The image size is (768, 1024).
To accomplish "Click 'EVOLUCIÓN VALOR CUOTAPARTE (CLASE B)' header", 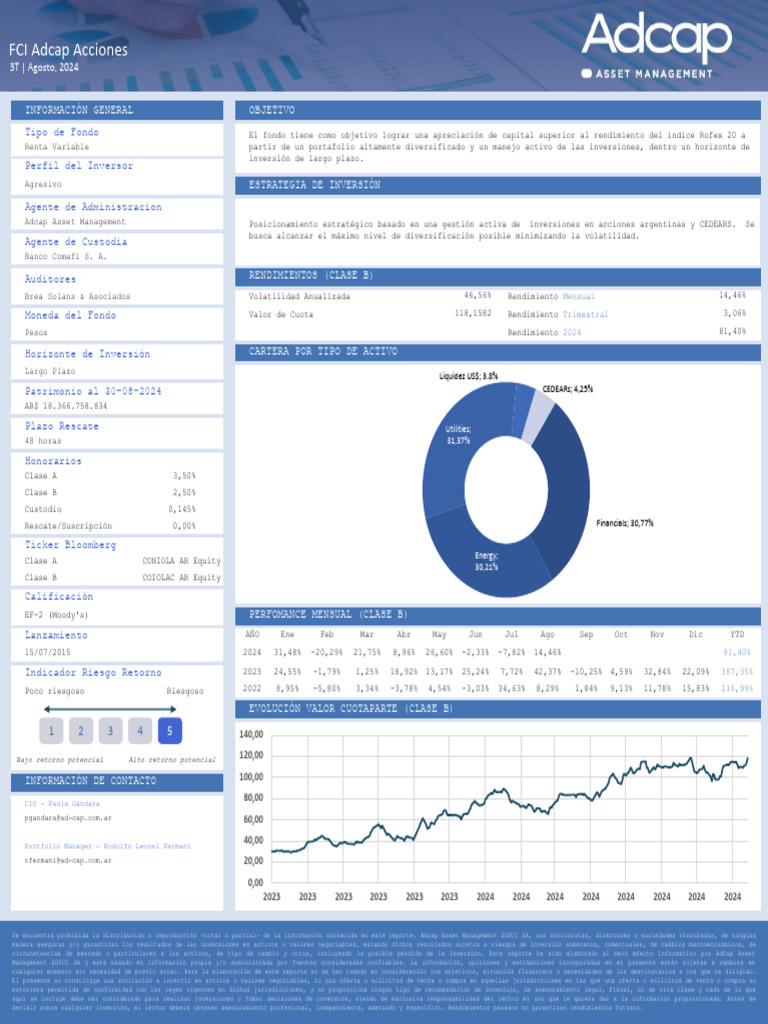I will (351, 708).
